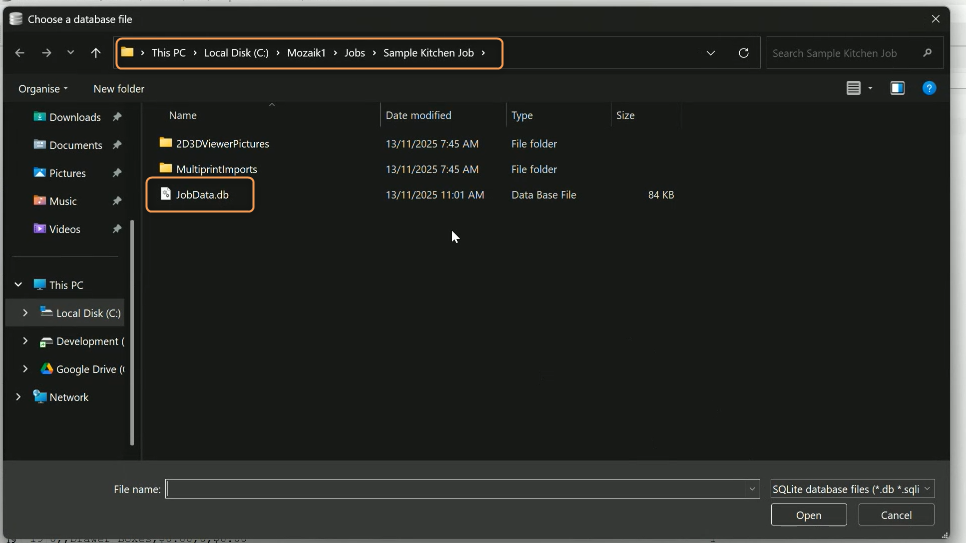Click the Back navigation arrow
The width and height of the screenshot is (966, 543).
pyautogui.click(x=20, y=53)
